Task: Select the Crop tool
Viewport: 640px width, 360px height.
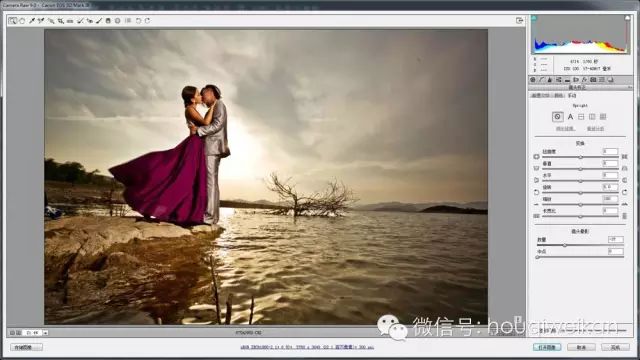Action: click(60, 20)
